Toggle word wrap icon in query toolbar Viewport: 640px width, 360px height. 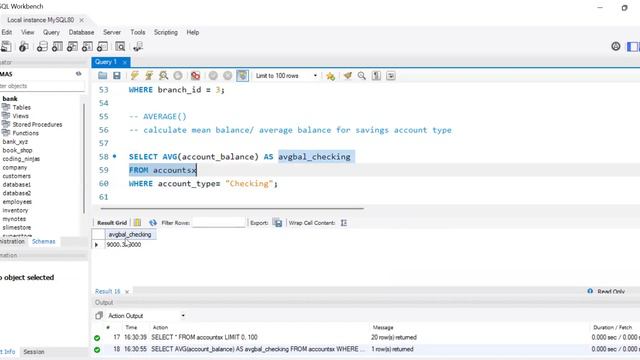click(391, 76)
